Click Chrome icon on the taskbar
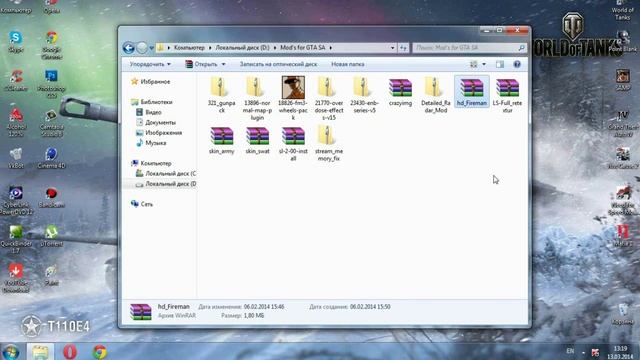 coord(99,351)
